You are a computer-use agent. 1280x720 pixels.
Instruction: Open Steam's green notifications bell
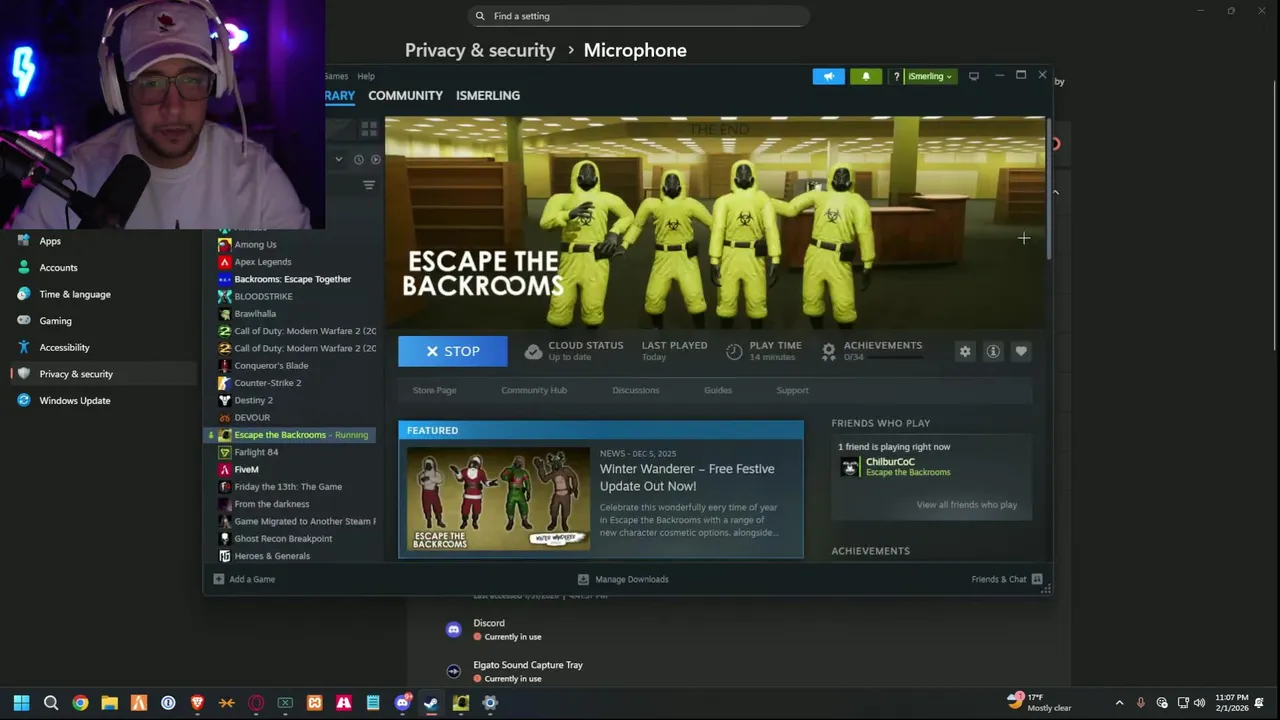[x=866, y=76]
